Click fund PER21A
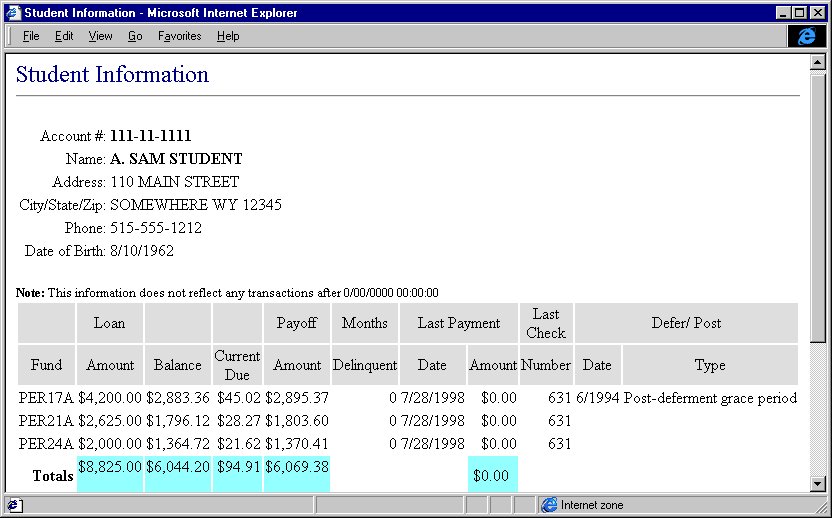Viewport: 832px width, 518px height. point(46,421)
